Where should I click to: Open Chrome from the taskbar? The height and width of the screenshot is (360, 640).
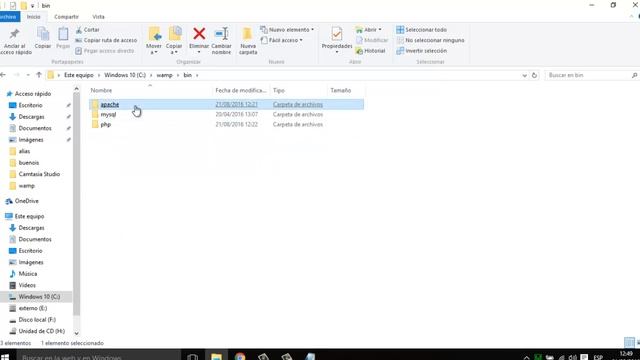coord(240,356)
